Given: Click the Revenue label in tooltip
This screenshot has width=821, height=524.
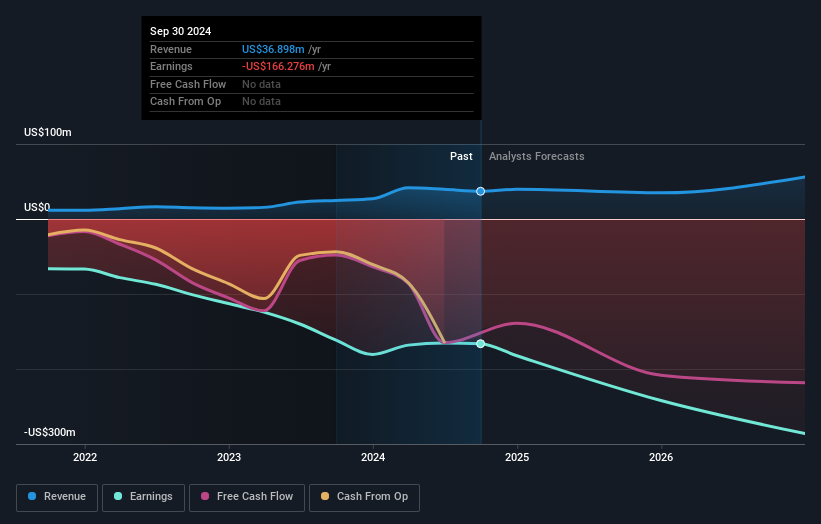Looking at the screenshot, I should (171, 49).
